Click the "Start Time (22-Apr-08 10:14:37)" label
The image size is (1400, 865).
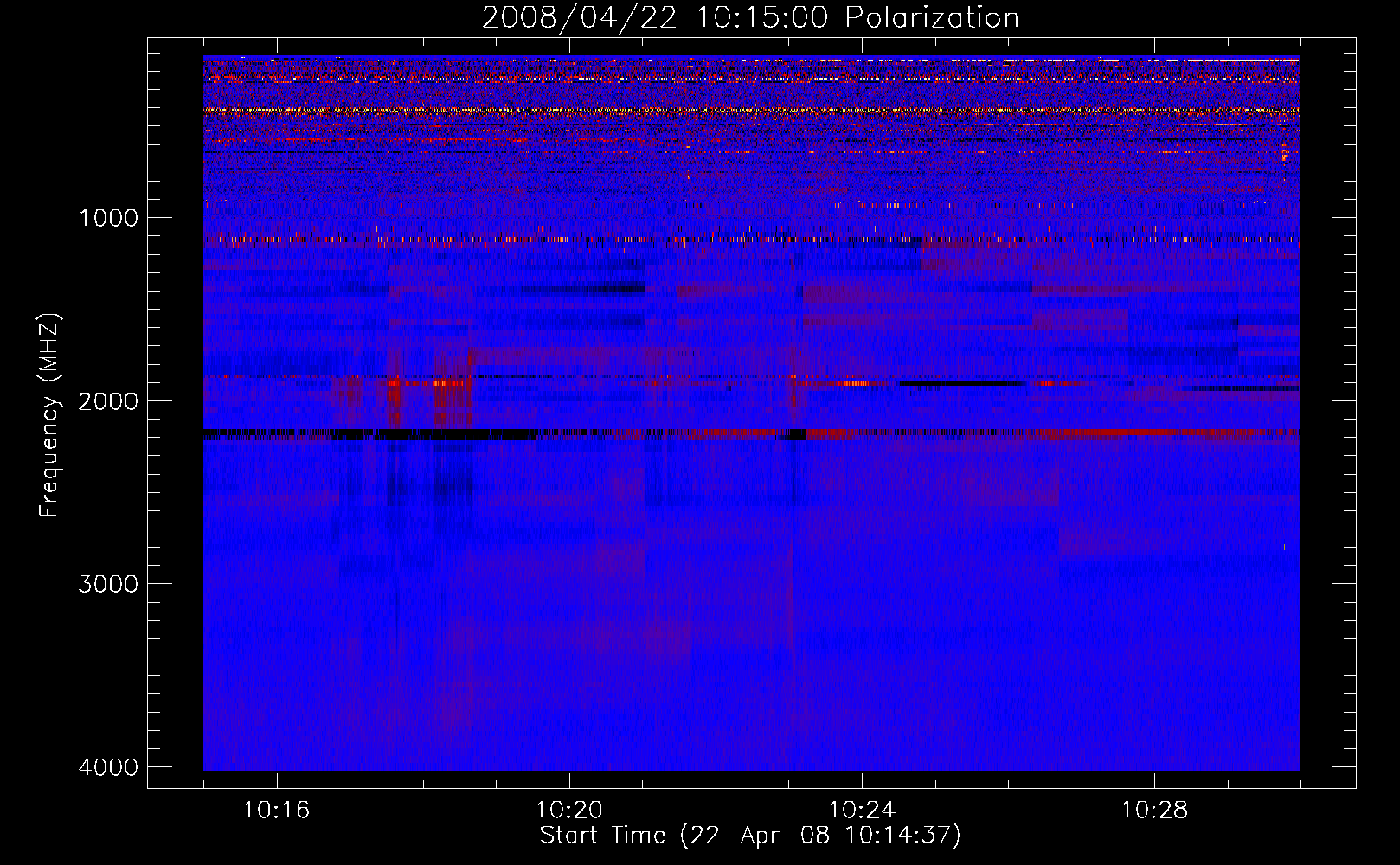[x=750, y=836]
